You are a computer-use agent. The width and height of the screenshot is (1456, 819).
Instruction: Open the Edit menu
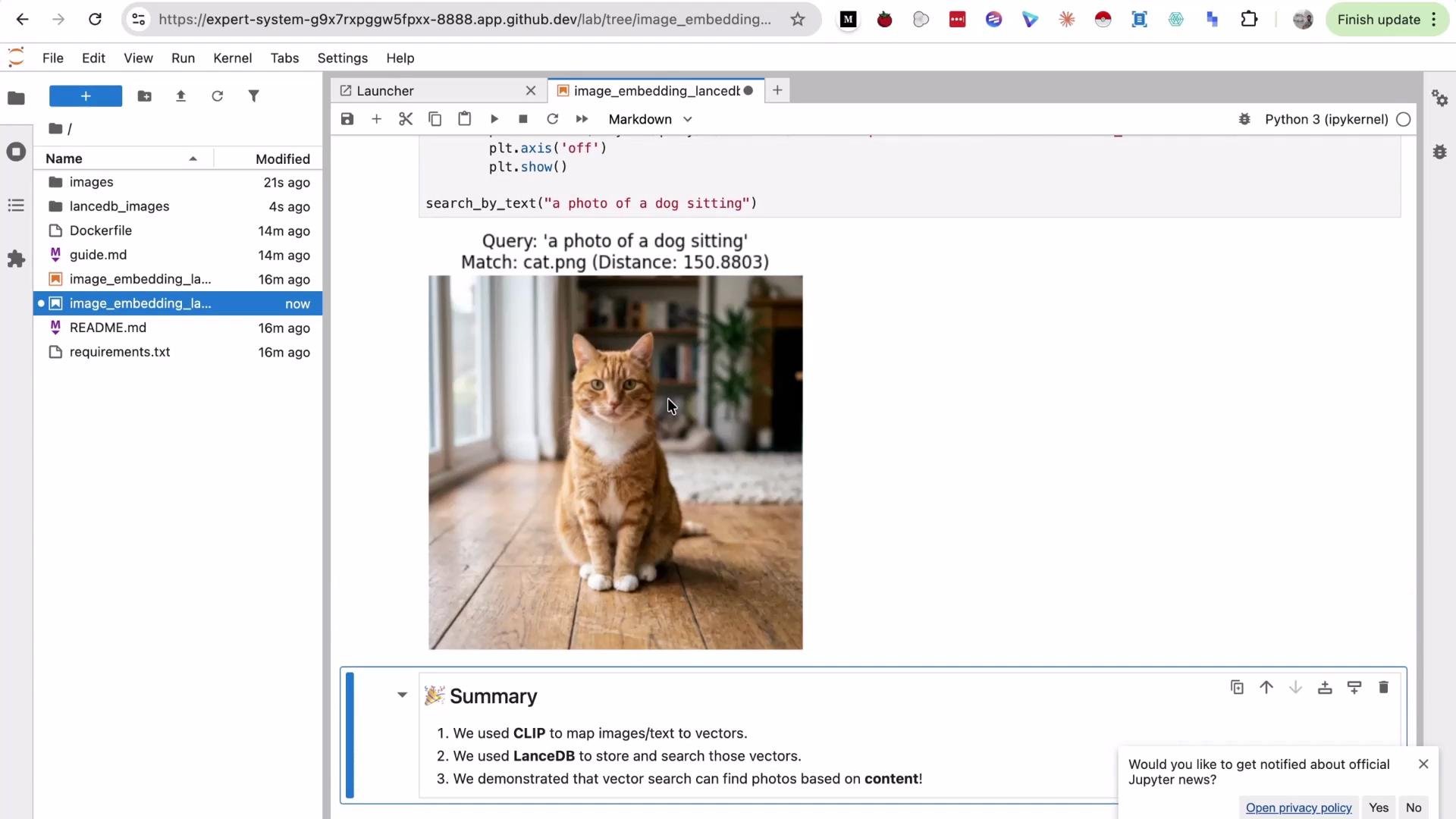94,58
